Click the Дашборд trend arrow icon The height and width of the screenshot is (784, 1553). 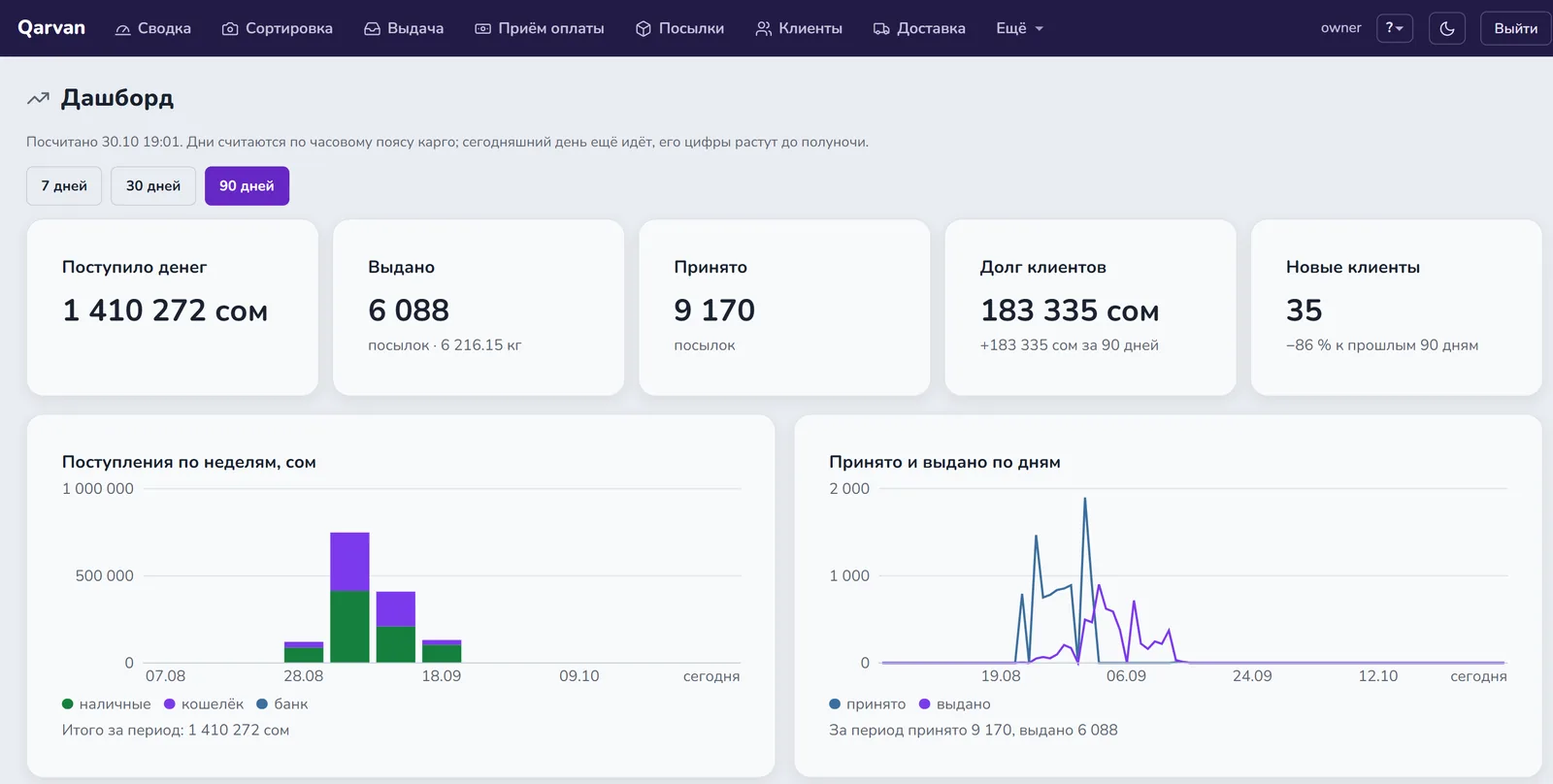point(38,98)
